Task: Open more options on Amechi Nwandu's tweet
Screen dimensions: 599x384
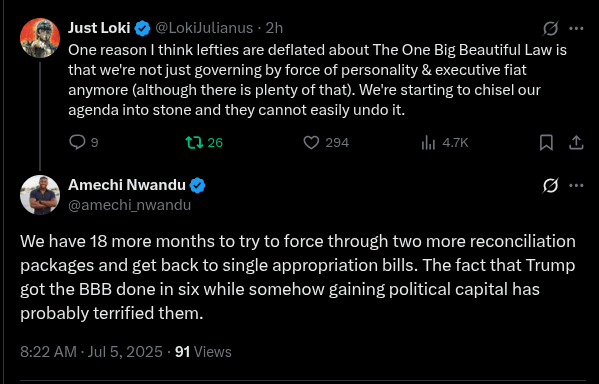Action: 576,186
